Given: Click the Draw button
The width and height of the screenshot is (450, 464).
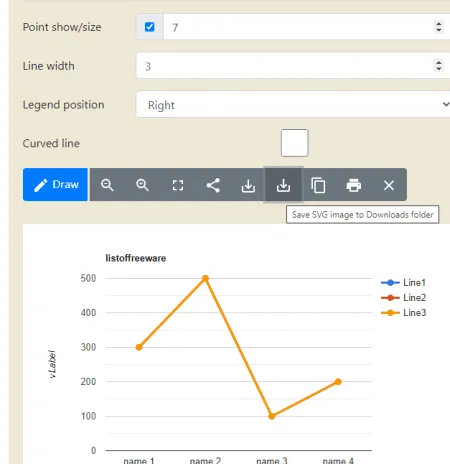Looking at the screenshot, I should [55, 185].
